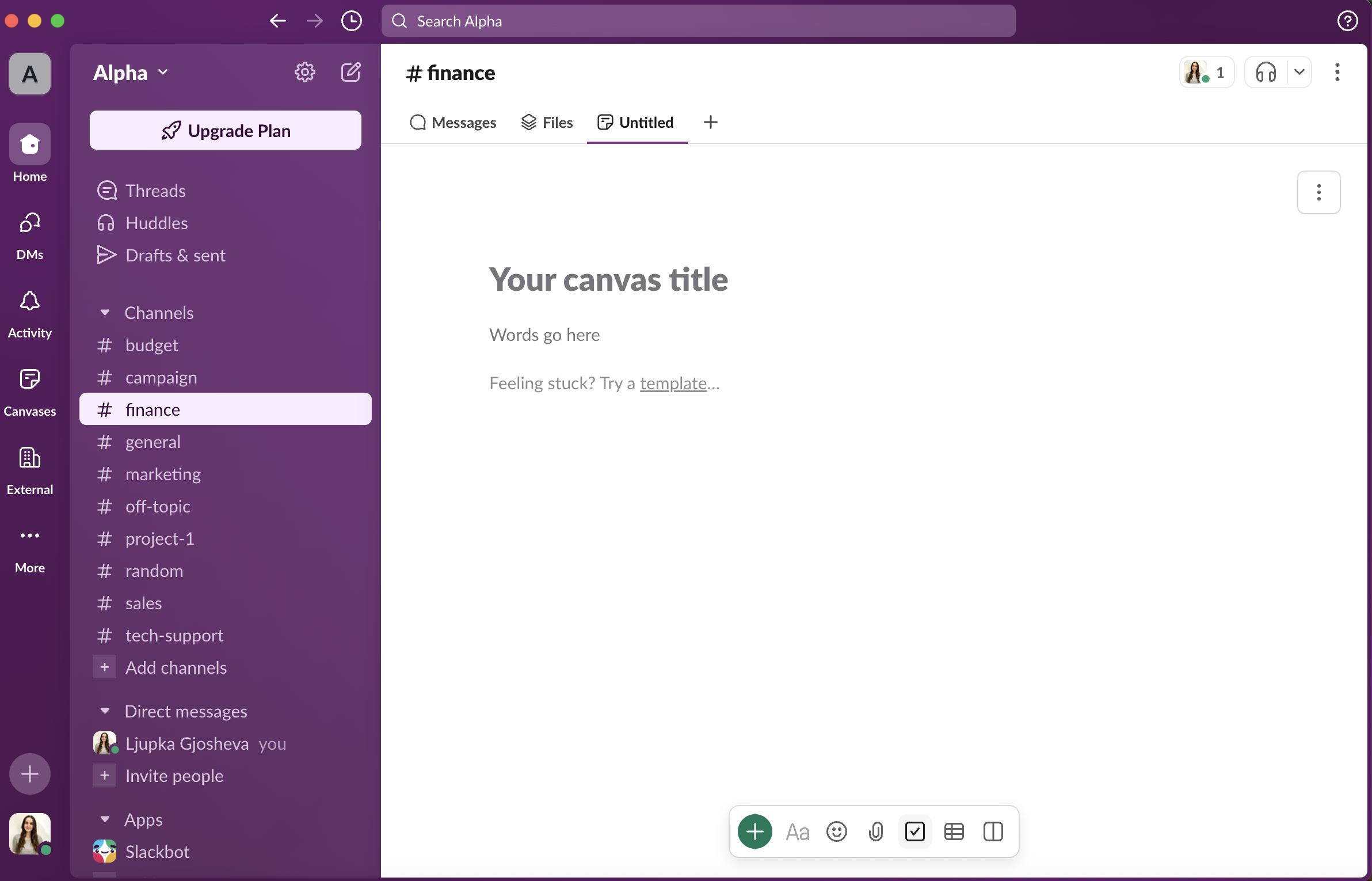This screenshot has width=1372, height=881.
Task: Open Drafts & sent
Action: (x=226, y=255)
